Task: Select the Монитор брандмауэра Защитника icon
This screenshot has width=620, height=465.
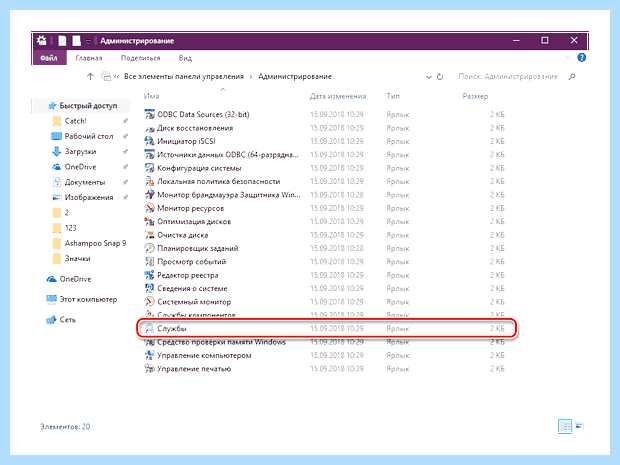Action: tap(149, 195)
